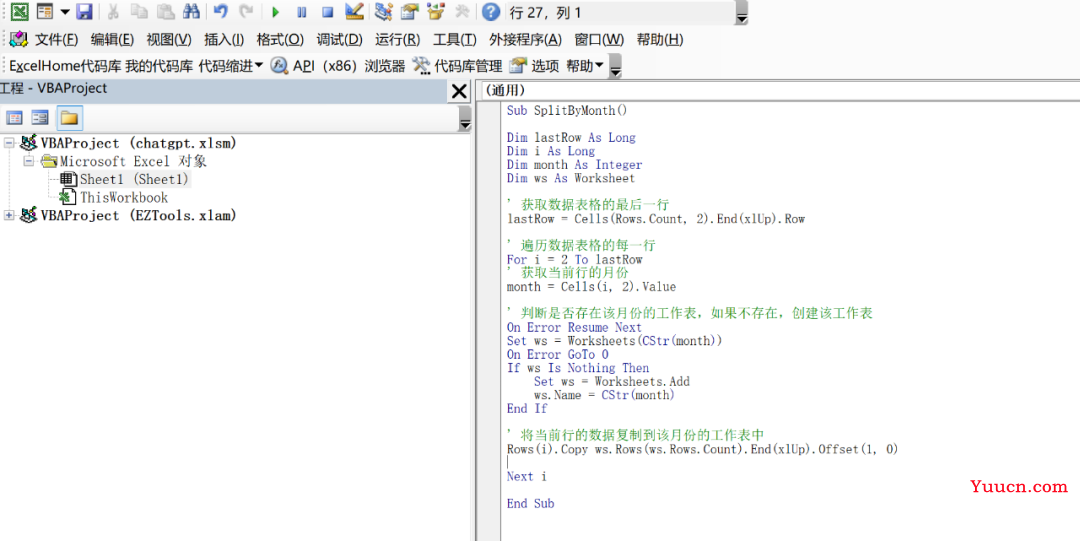Collapse the VBAProject (chatgpt.xlsm) node

coord(10,143)
